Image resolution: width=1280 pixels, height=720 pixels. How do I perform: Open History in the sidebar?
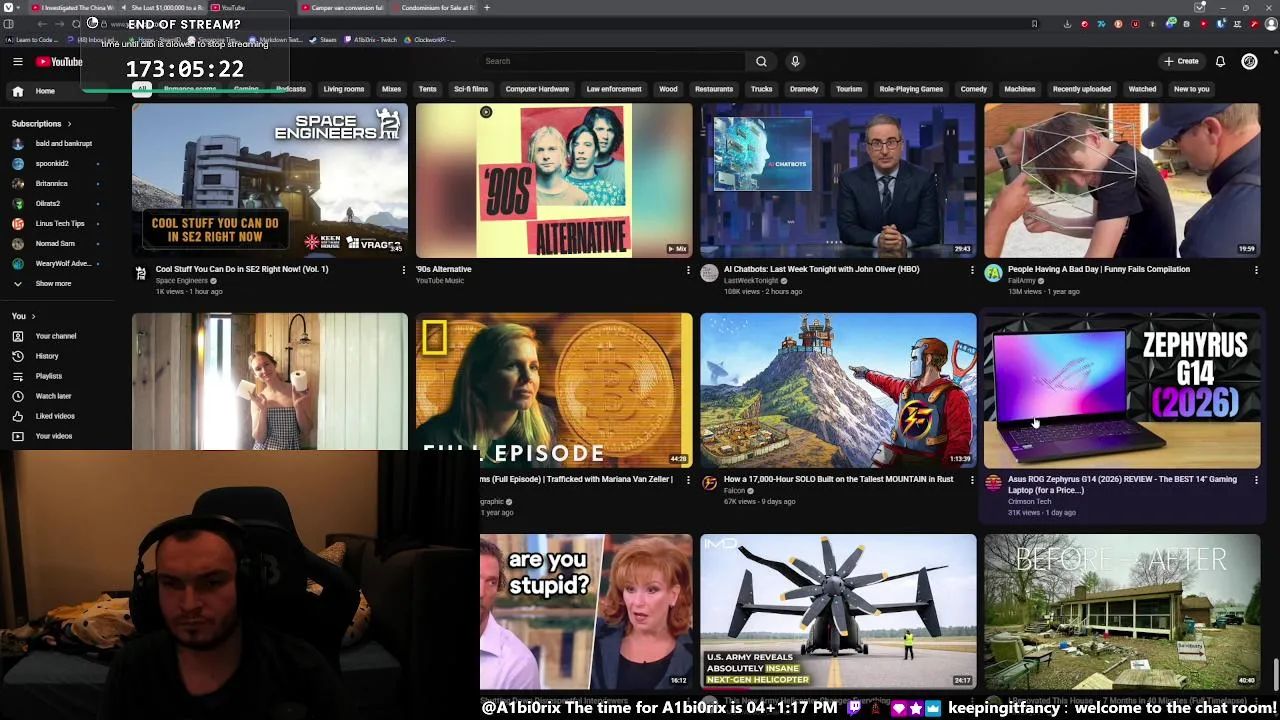pos(47,356)
